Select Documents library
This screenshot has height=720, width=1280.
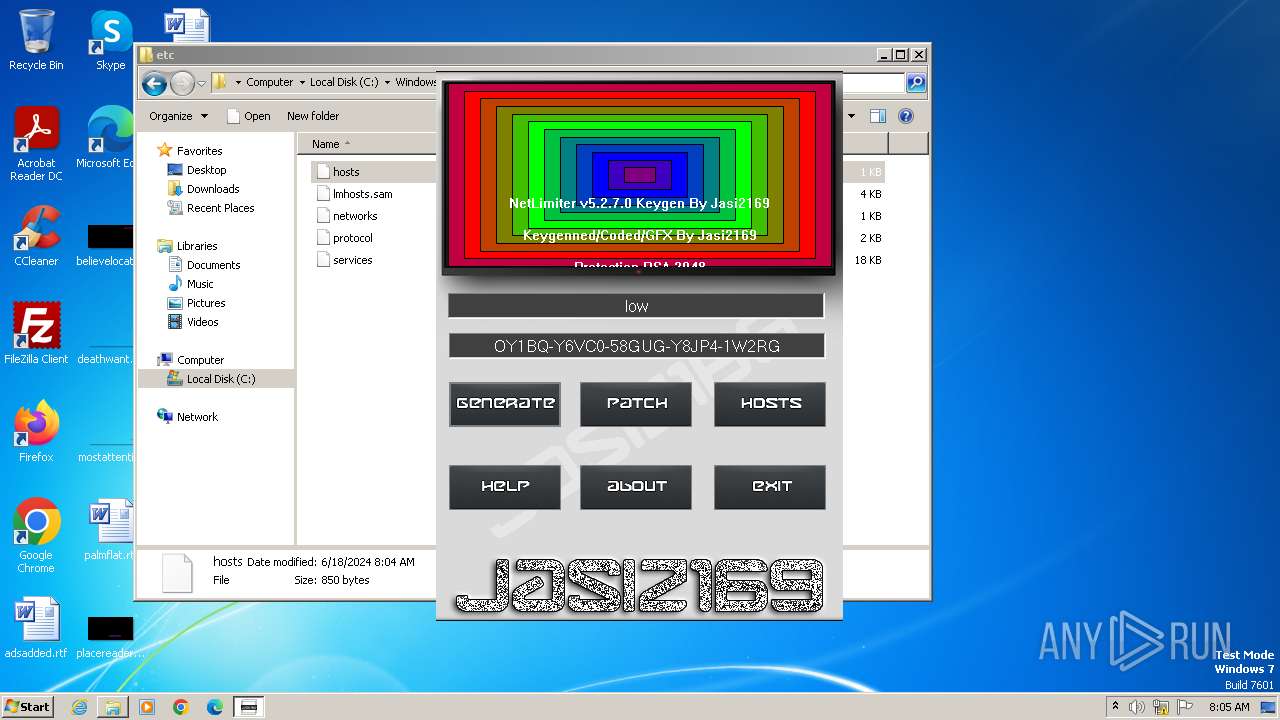click(213, 265)
